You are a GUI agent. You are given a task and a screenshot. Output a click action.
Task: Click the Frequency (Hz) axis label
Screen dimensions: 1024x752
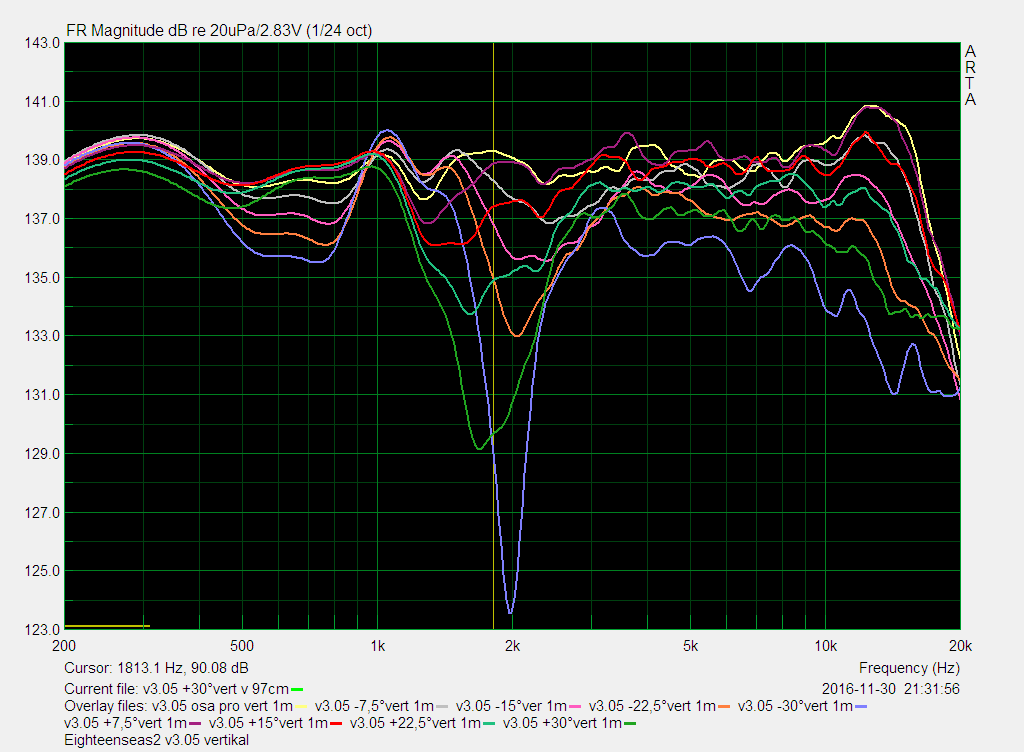pyautogui.click(x=909, y=668)
